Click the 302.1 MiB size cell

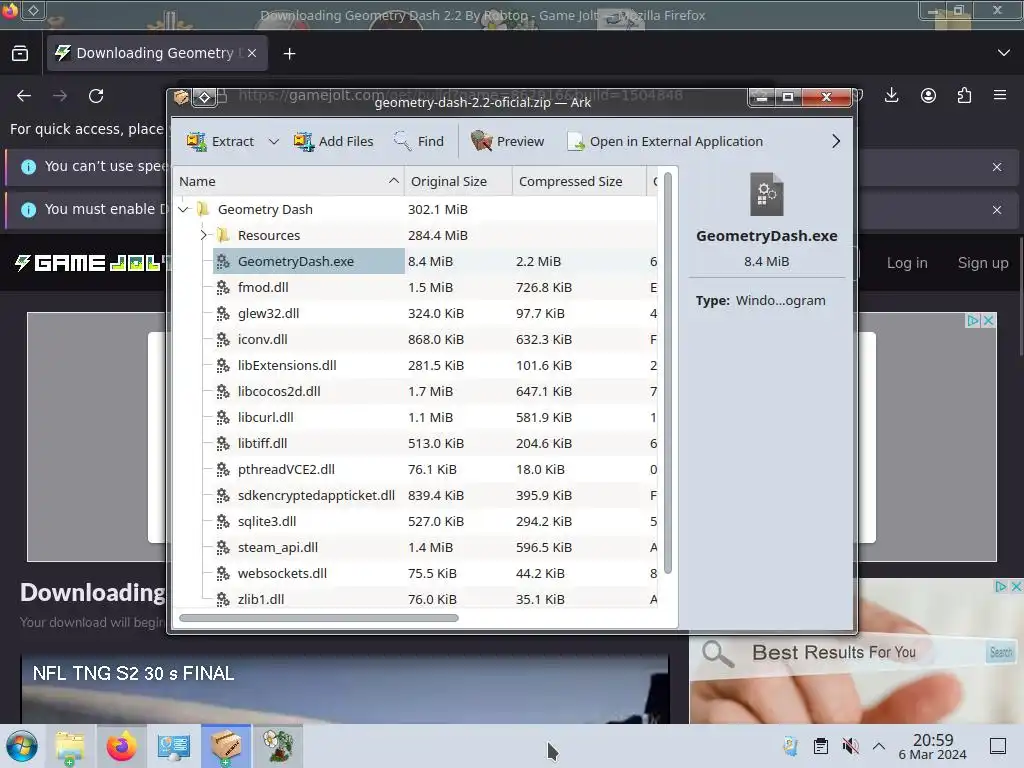click(438, 210)
